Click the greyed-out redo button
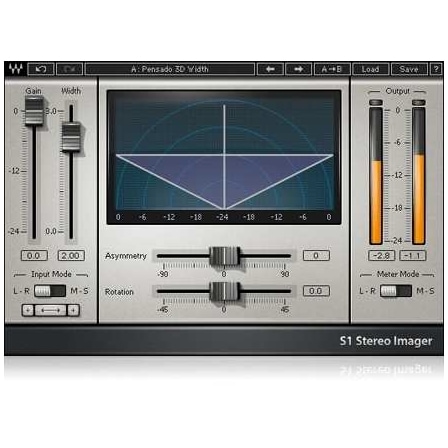This screenshot has height=448, width=448. pos(69,69)
